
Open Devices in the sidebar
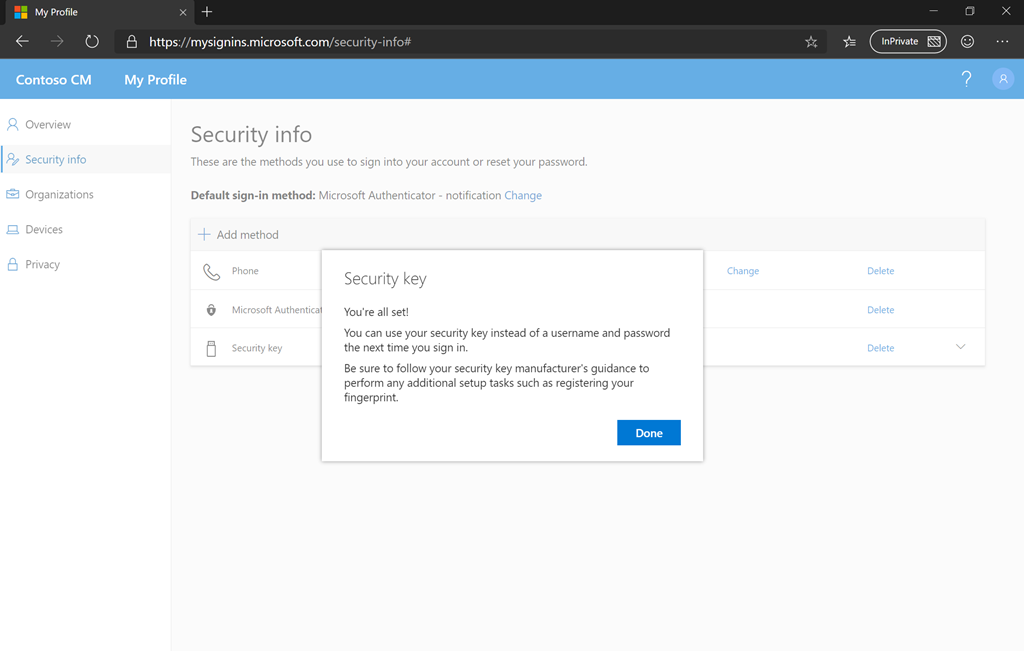pyautogui.click(x=44, y=230)
